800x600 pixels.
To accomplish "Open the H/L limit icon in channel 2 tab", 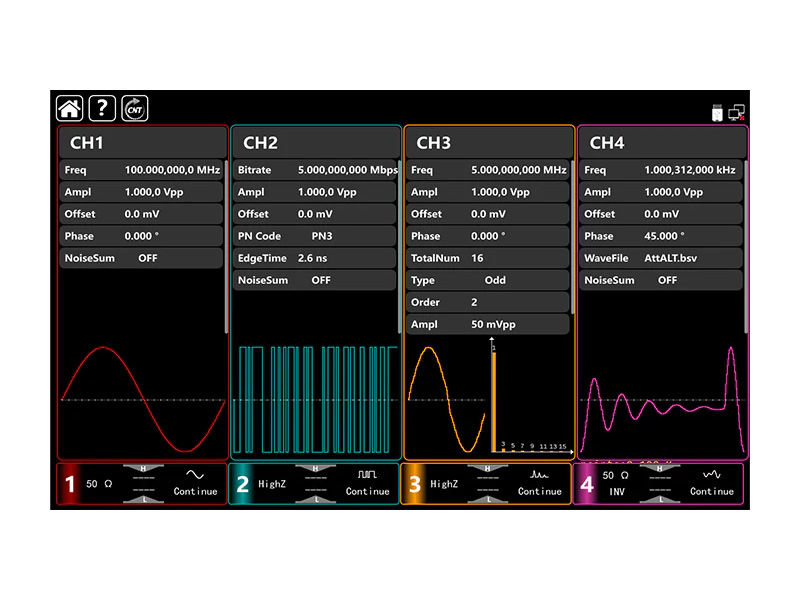I will (x=315, y=484).
